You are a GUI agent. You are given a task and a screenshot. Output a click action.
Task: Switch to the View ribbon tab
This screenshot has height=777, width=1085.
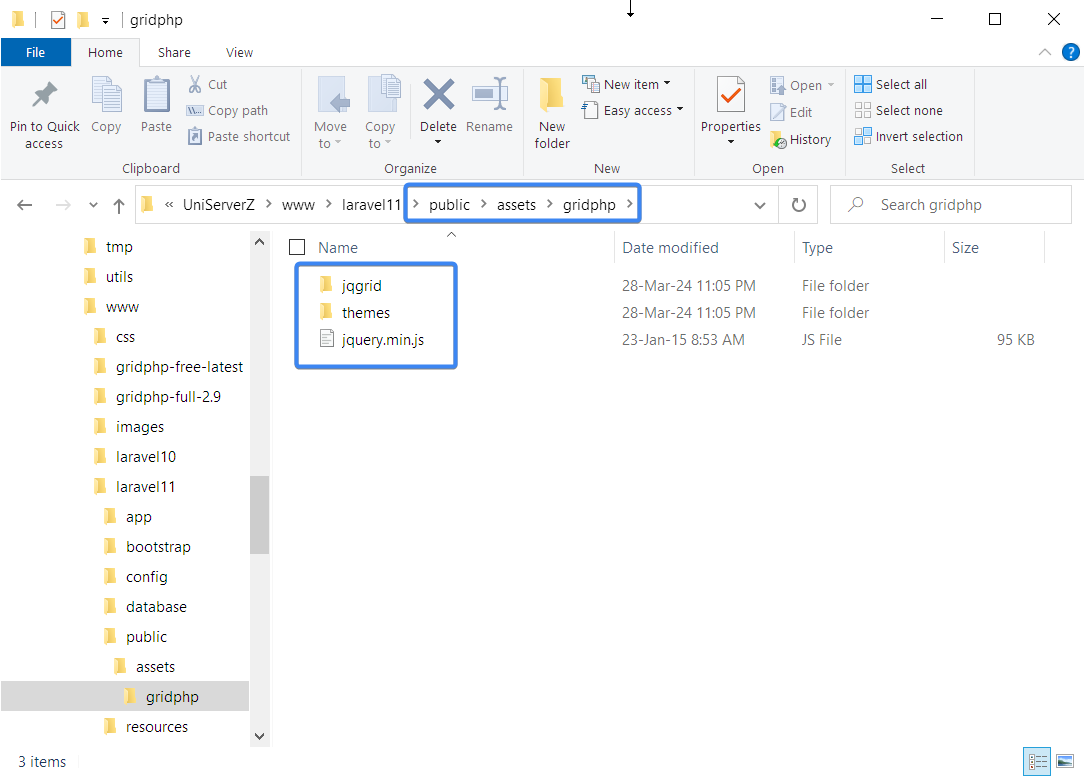click(x=239, y=52)
